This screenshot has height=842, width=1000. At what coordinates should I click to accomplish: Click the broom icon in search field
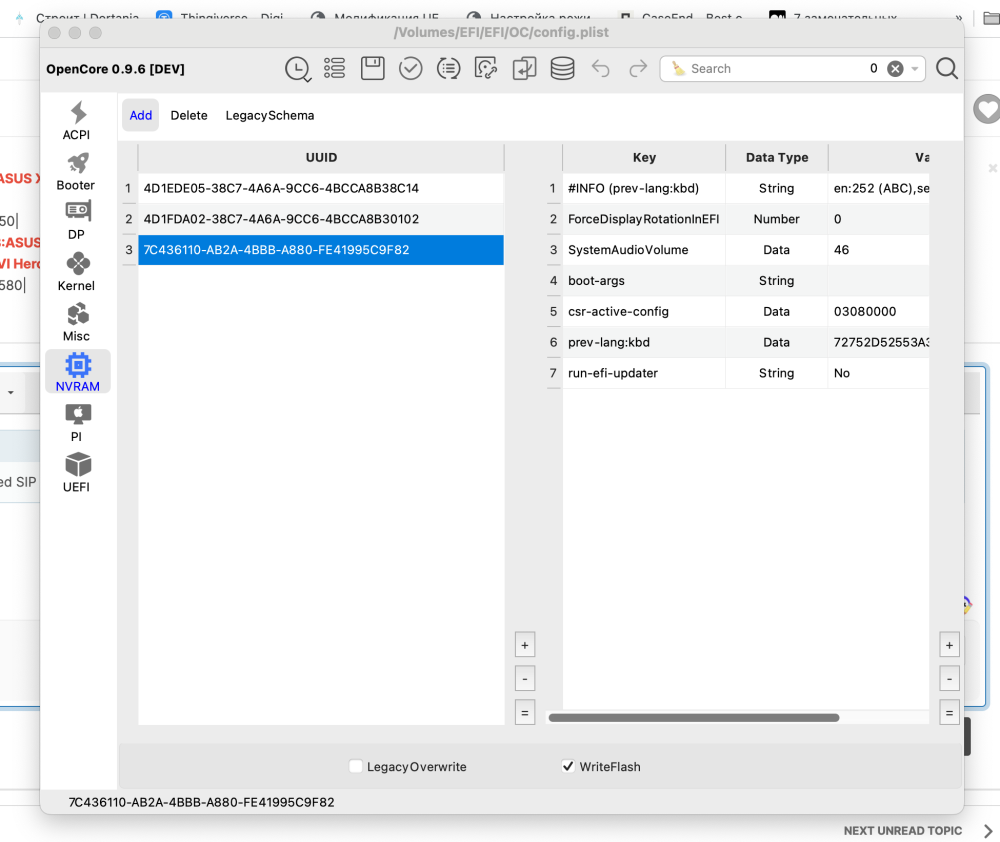679,68
